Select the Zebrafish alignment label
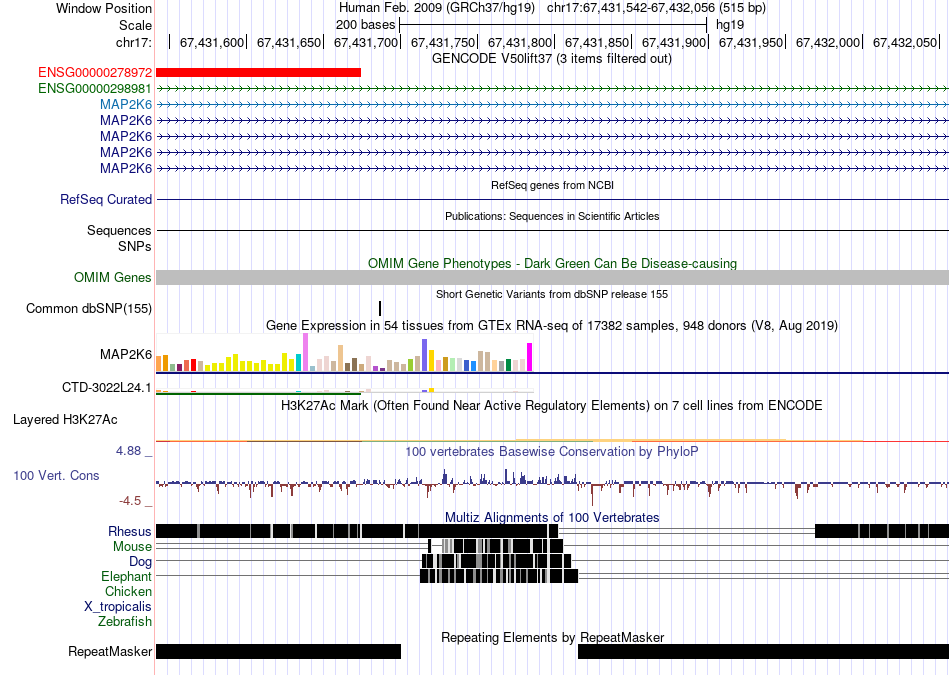The image size is (950, 675). pyautogui.click(x=125, y=621)
